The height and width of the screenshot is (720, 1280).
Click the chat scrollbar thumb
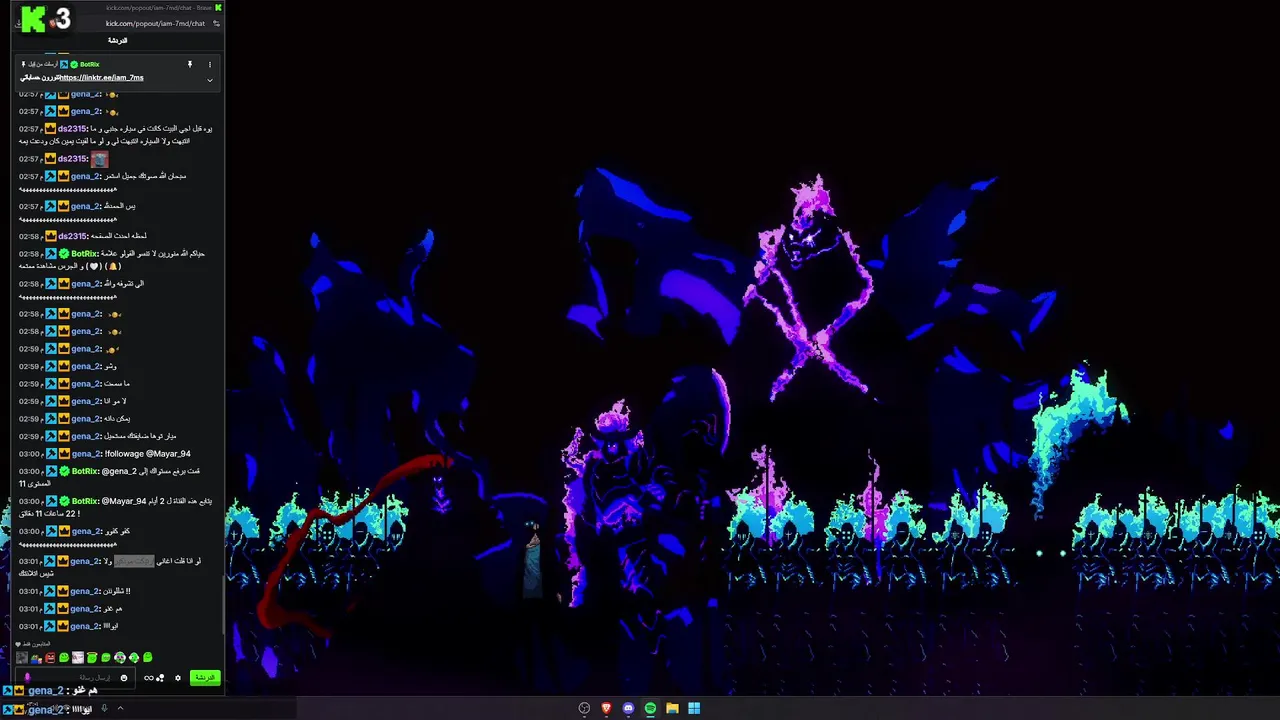223,604
